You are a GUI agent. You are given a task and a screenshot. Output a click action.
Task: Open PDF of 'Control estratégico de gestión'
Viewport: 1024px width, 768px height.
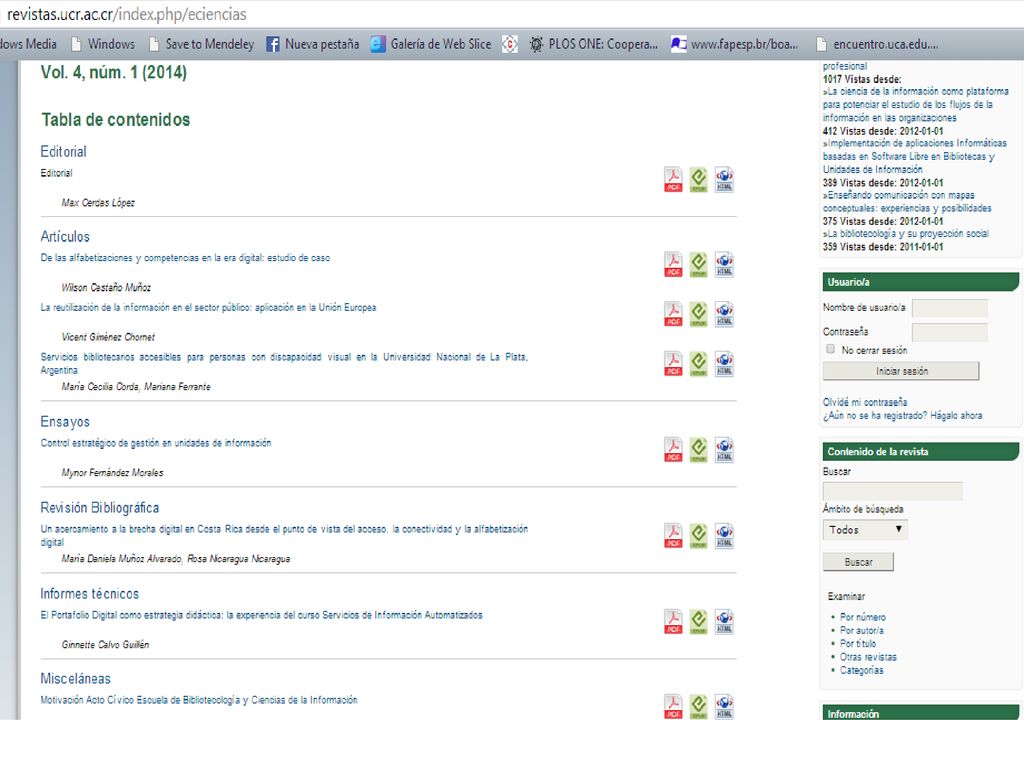tap(673, 450)
